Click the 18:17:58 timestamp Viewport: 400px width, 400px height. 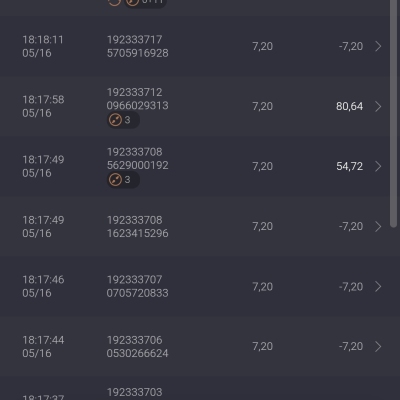click(x=43, y=100)
